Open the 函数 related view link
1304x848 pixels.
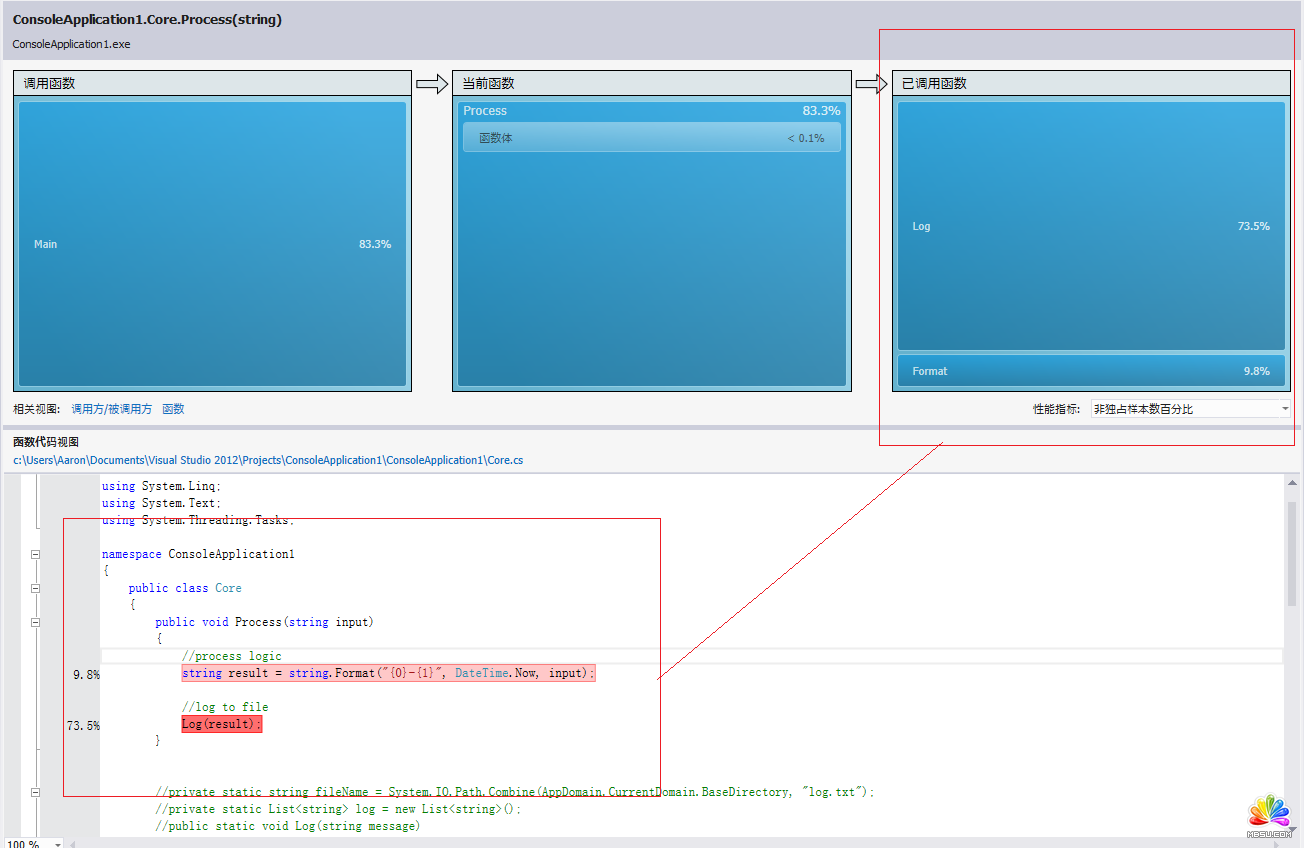[173, 409]
